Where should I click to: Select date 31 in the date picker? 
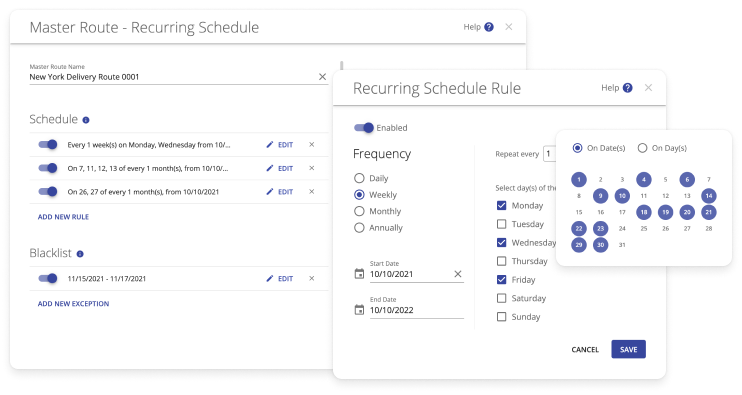point(622,245)
